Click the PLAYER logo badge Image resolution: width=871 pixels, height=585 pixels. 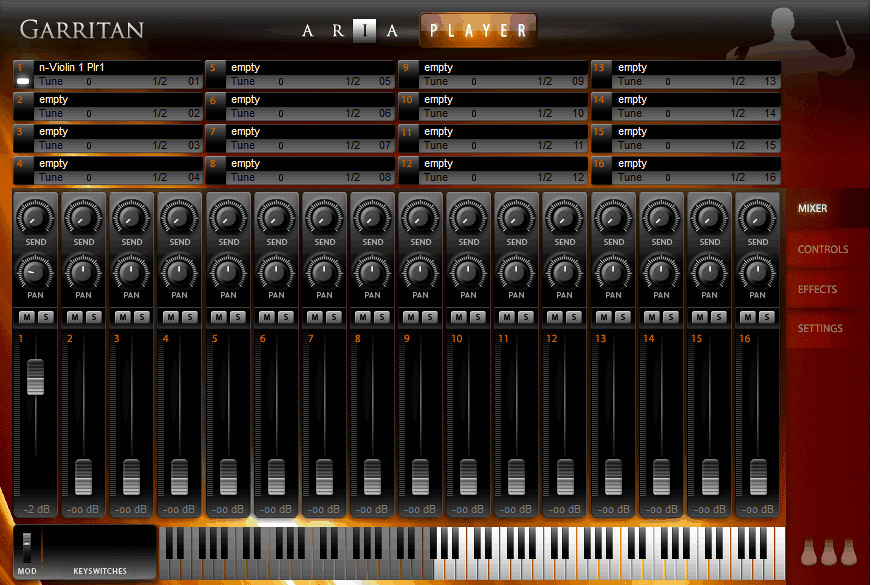[x=478, y=30]
